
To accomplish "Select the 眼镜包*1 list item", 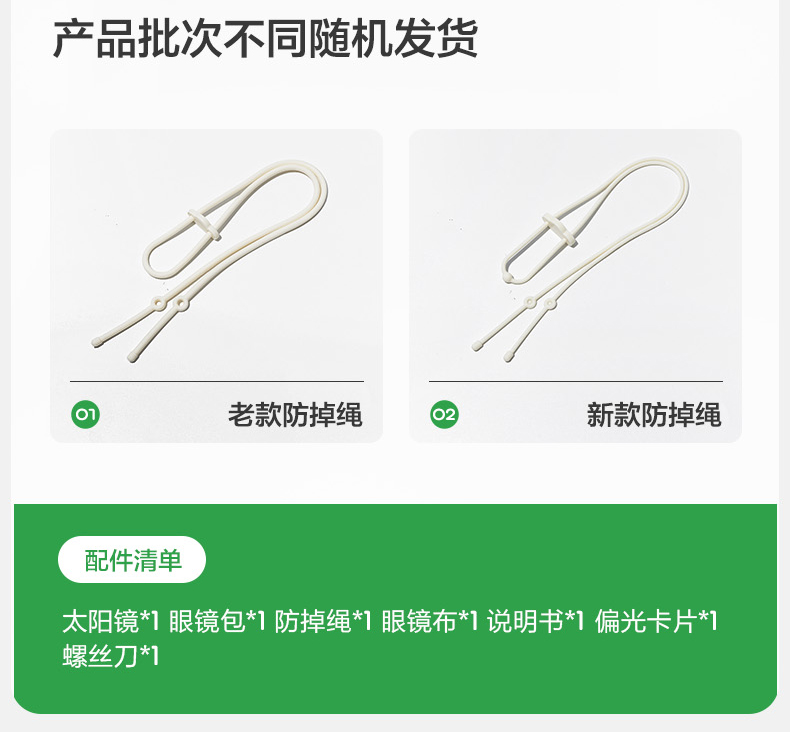I will point(217,621).
